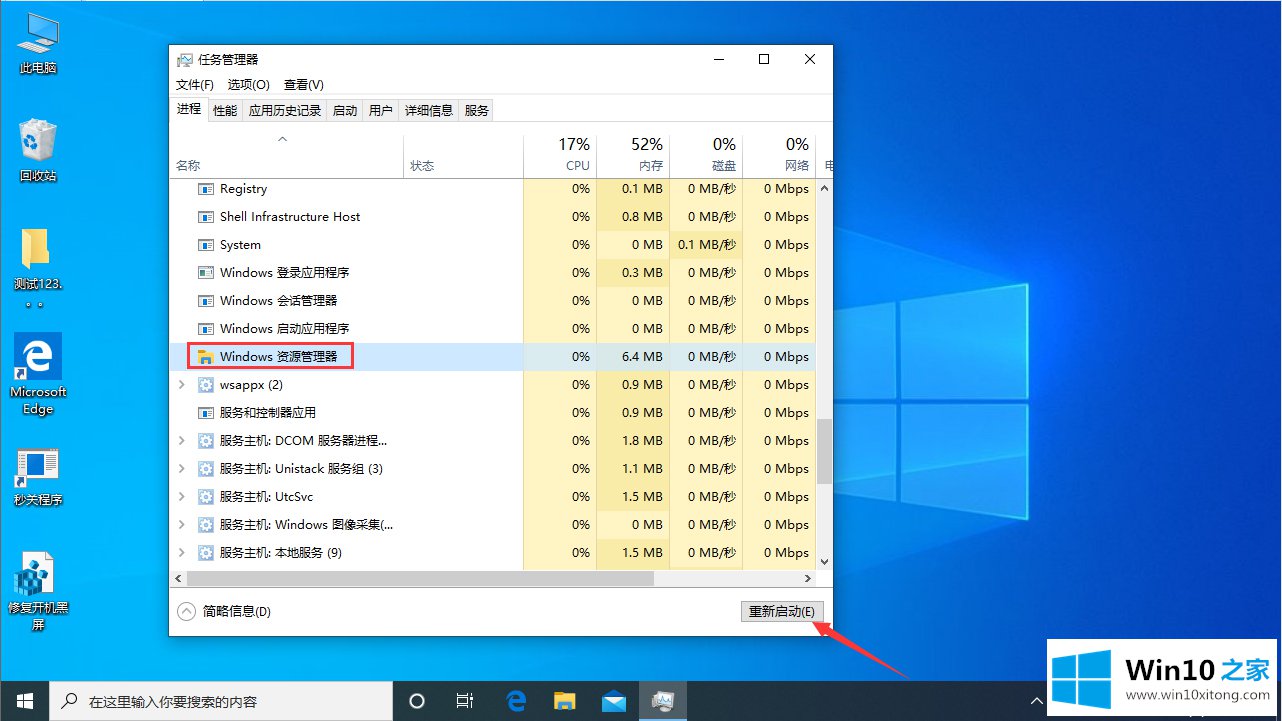
Task: Sort by the 内存 column header
Action: [x=633, y=155]
